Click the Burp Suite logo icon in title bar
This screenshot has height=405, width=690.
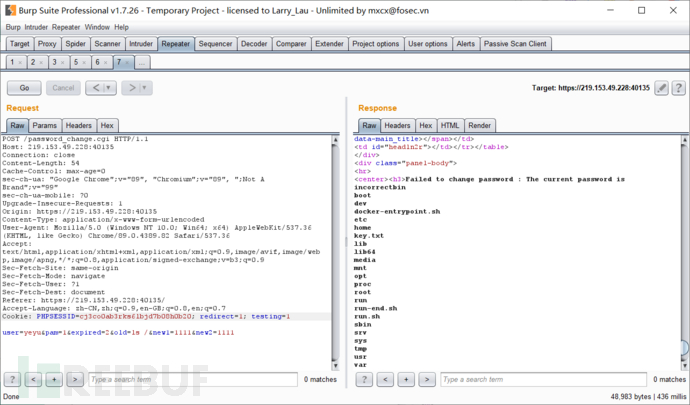[x=10, y=10]
